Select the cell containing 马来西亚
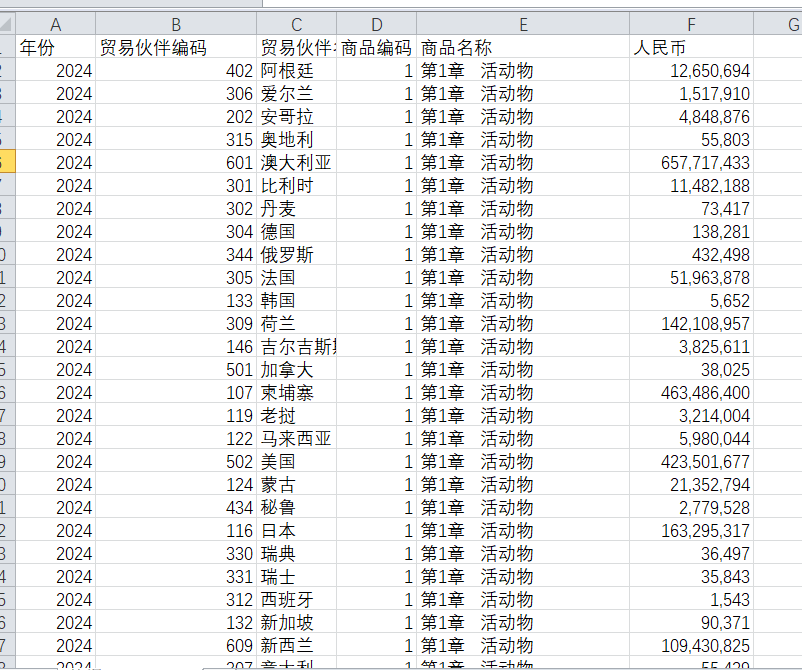 pyautogui.click(x=296, y=438)
